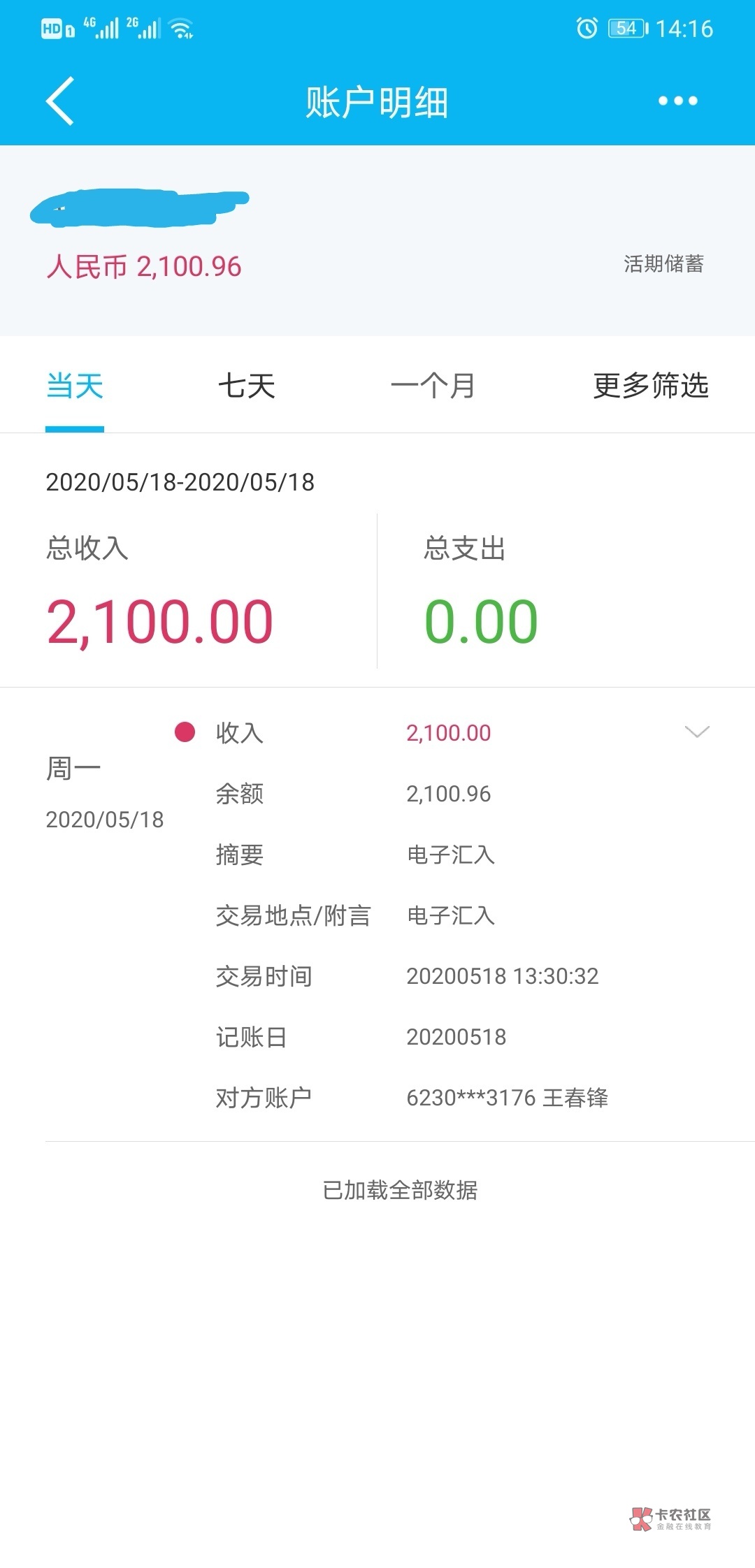Tap the 活期储蓄 account type label
The height and width of the screenshot is (1568, 755).
[663, 264]
